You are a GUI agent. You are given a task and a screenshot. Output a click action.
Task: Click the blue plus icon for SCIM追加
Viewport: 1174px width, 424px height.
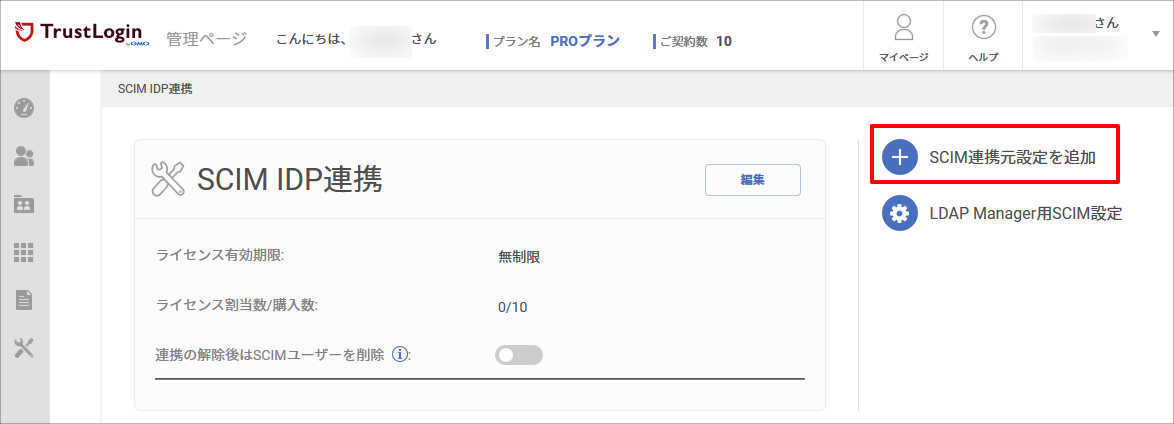tap(899, 157)
